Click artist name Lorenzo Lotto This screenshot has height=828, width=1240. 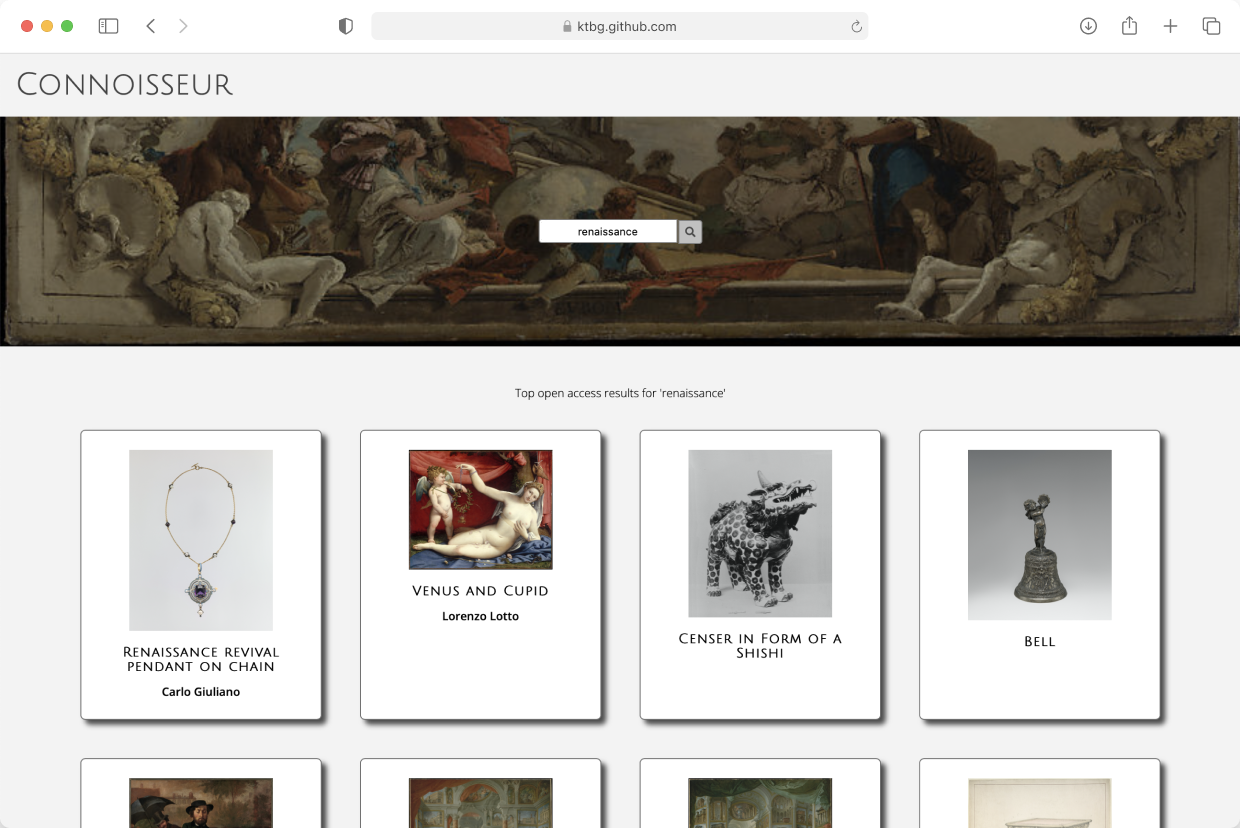480,616
